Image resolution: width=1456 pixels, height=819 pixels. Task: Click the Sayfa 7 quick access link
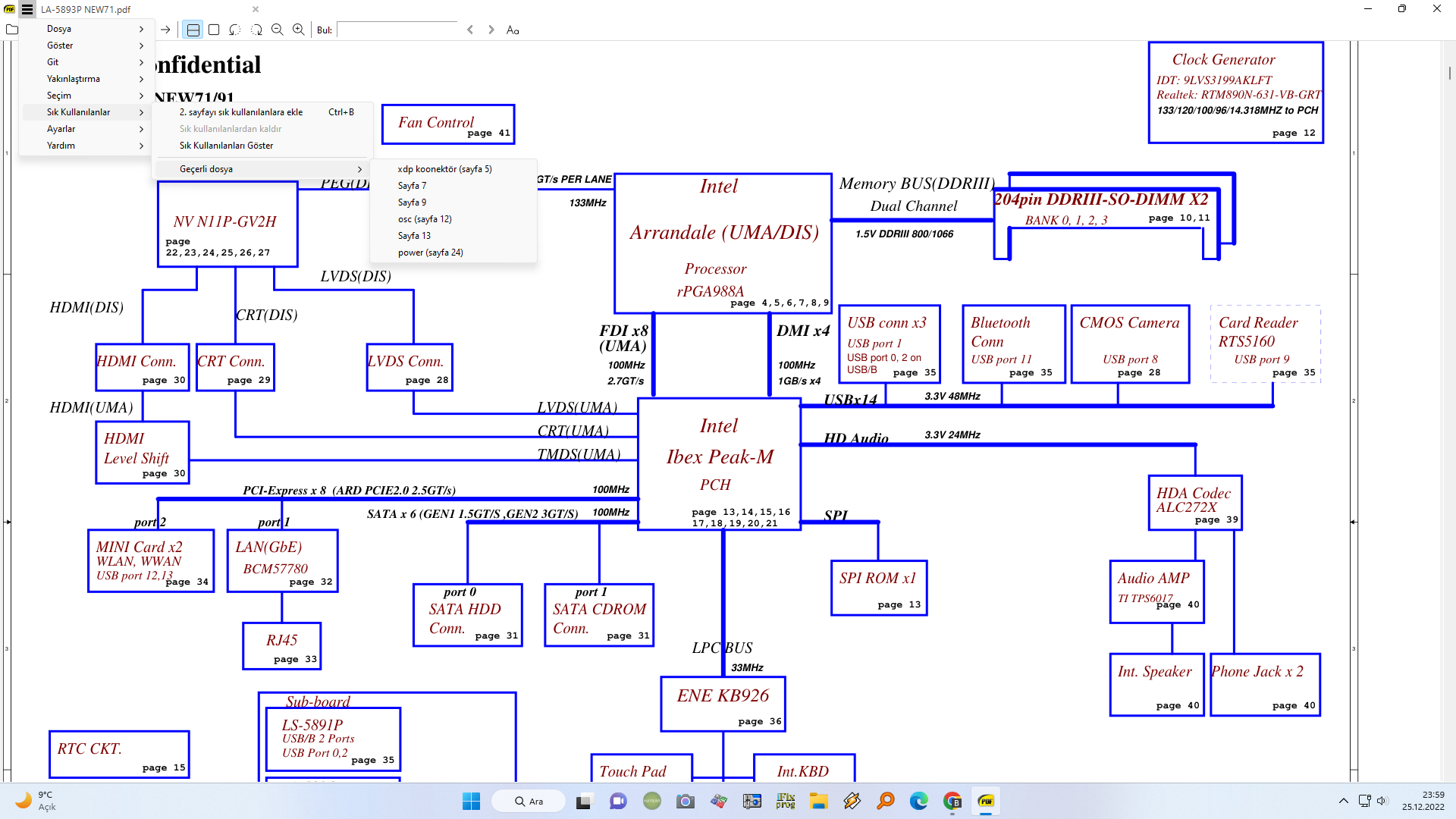click(409, 185)
